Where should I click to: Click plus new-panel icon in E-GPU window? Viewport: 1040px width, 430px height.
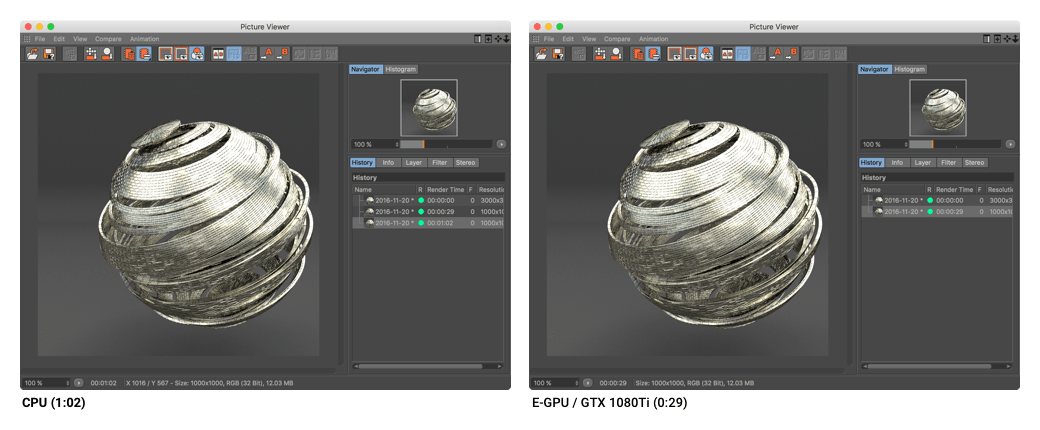pos(998,38)
